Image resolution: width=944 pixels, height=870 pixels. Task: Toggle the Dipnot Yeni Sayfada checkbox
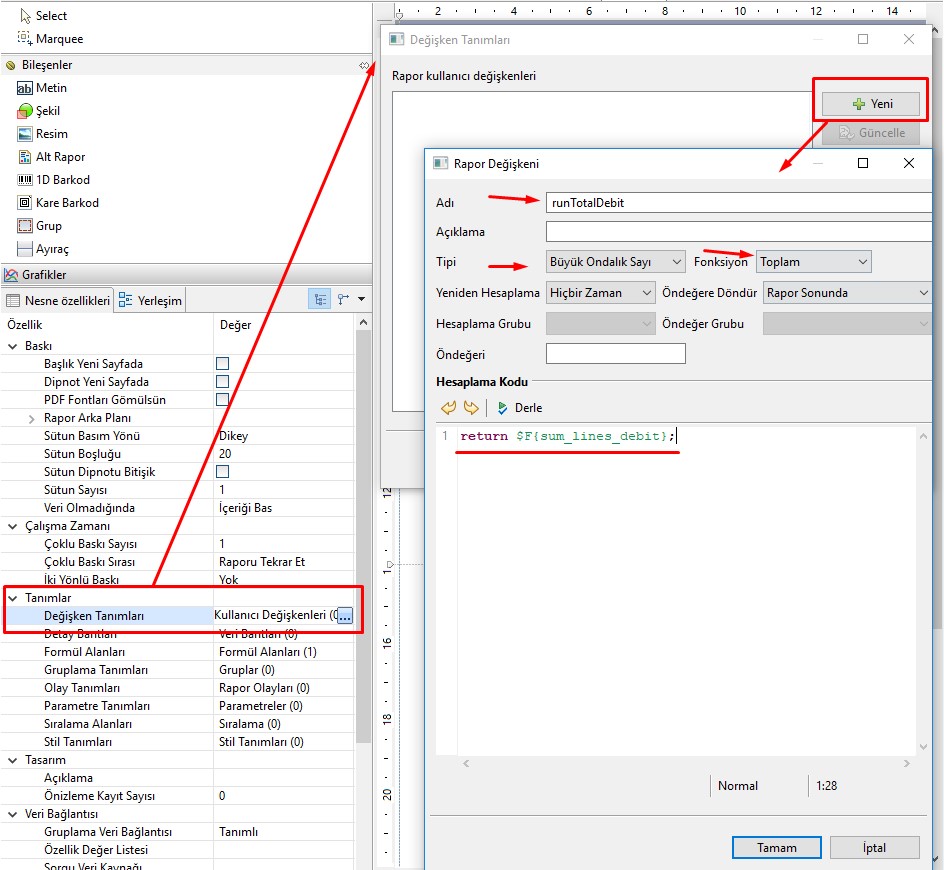[x=223, y=382]
